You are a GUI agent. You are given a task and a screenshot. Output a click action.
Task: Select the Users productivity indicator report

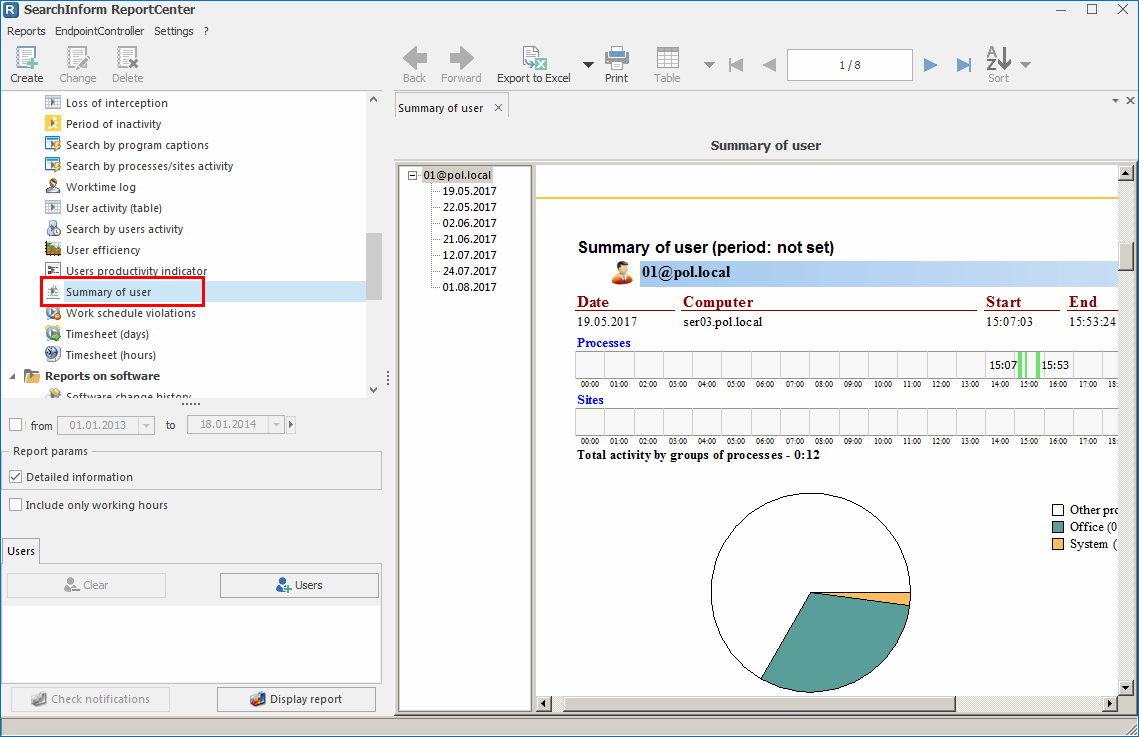click(x=137, y=271)
